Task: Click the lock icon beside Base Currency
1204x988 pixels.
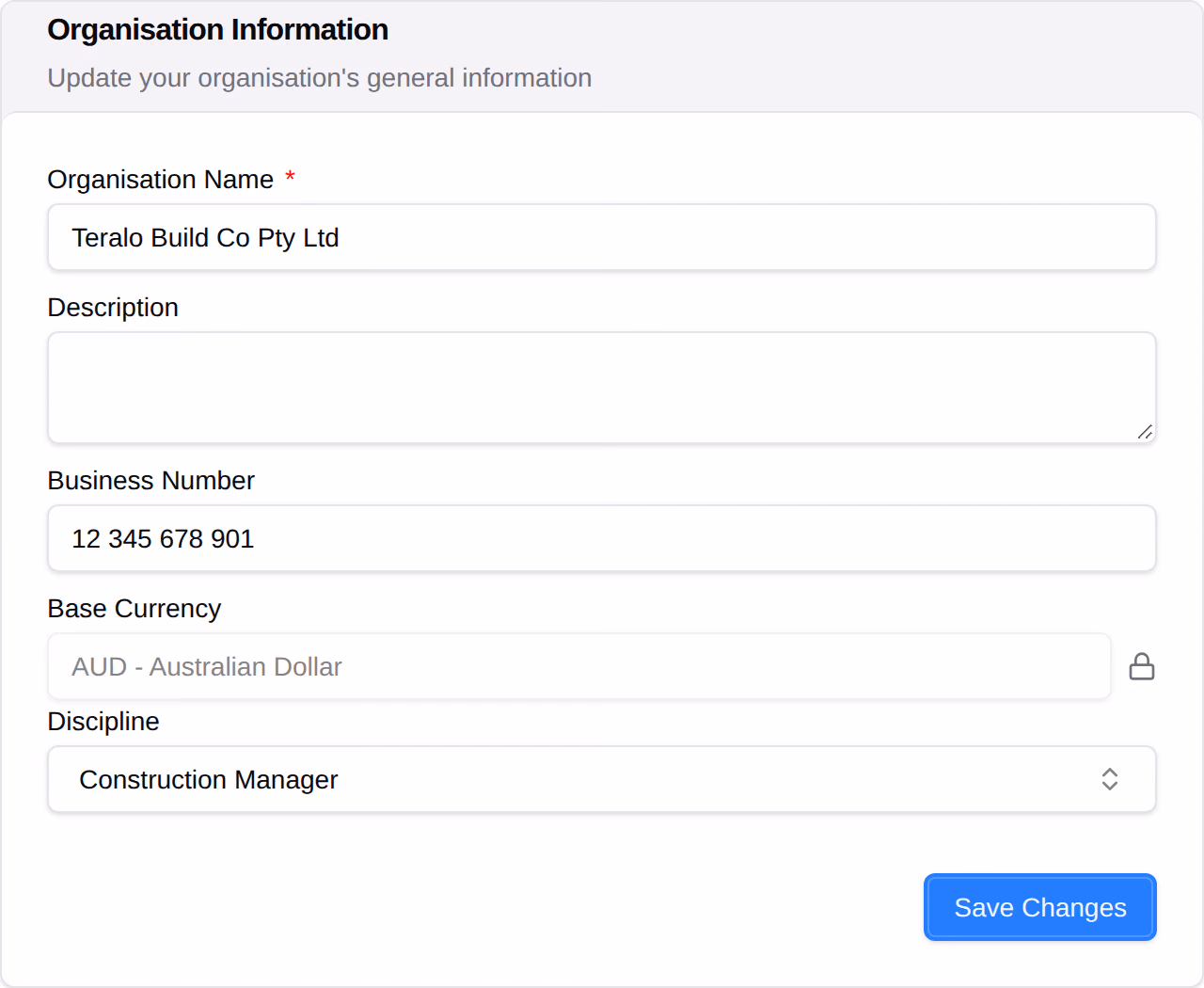Action: click(x=1142, y=666)
